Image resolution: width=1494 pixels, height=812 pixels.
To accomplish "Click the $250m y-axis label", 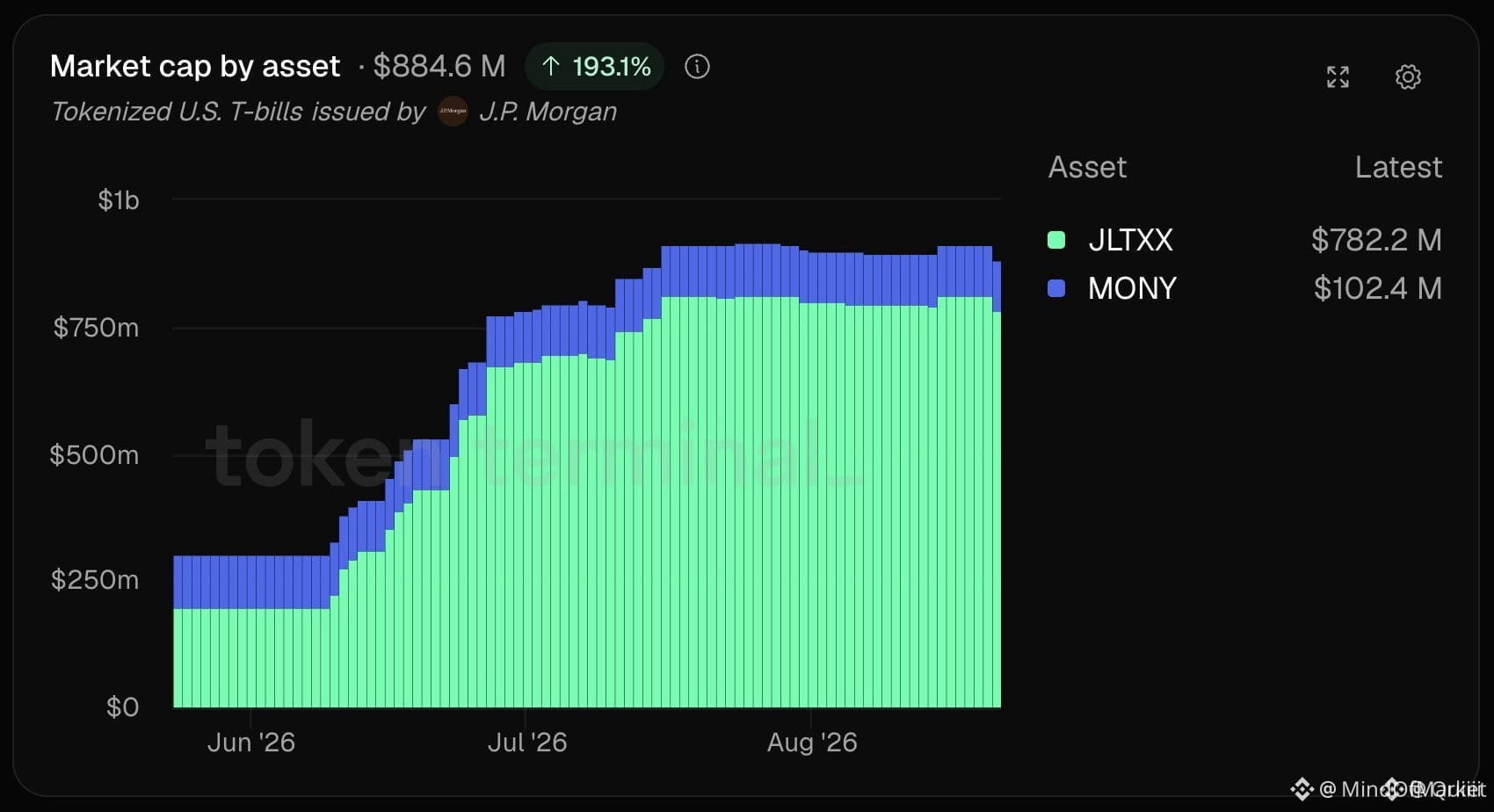I will 95,580.
